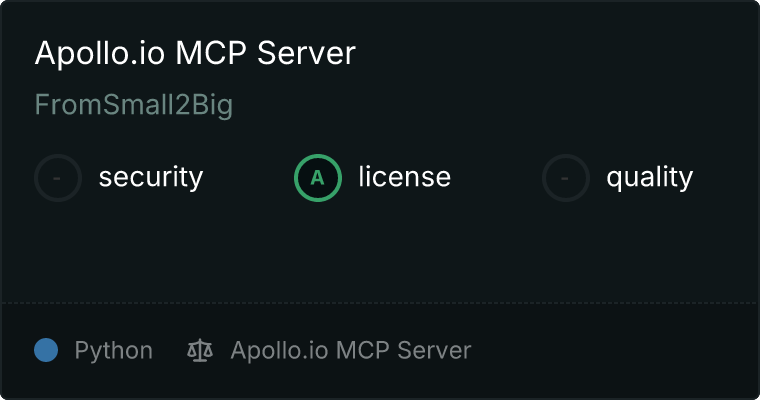Select the quality label text
The image size is (760, 400).
(650, 178)
